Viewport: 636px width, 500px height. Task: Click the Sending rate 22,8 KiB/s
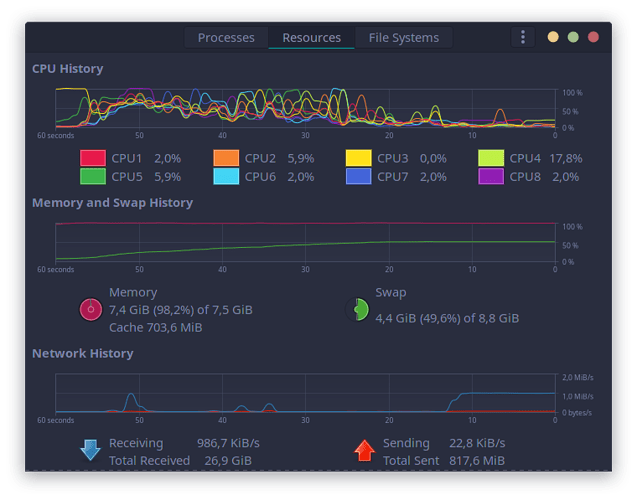coord(477,443)
